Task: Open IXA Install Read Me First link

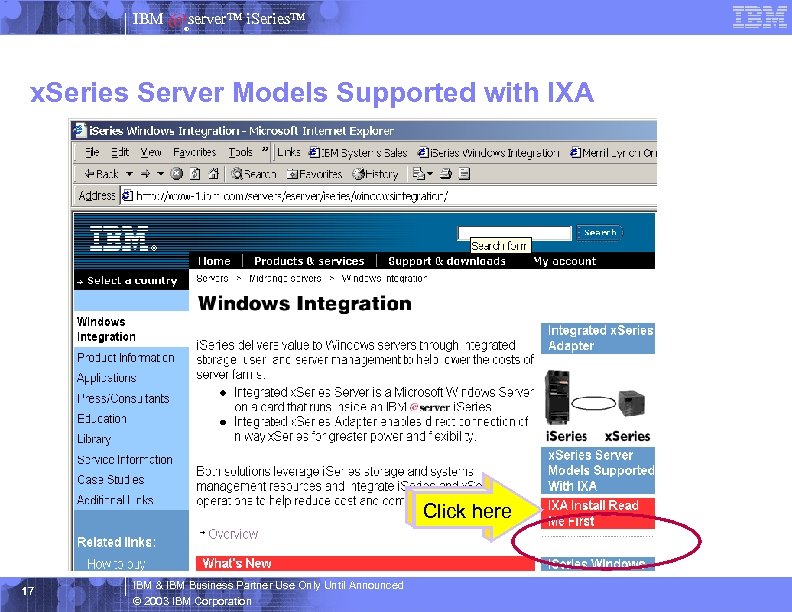Action: [598, 513]
